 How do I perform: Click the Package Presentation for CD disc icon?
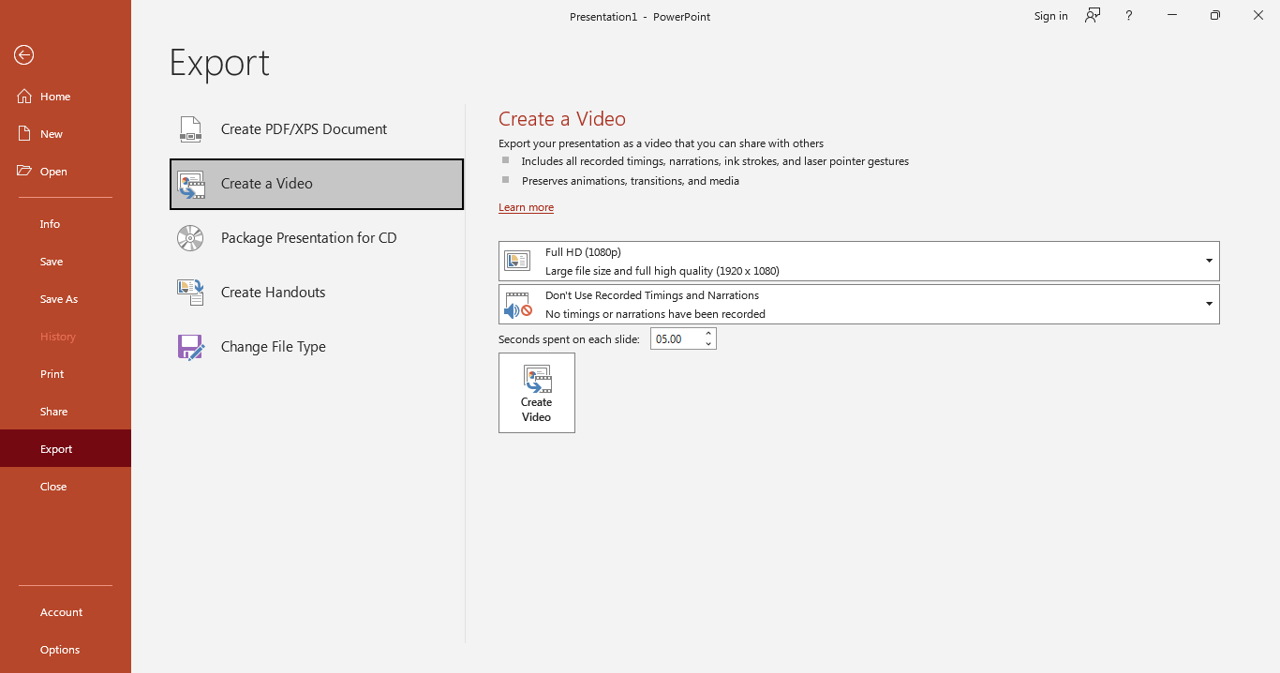click(190, 238)
